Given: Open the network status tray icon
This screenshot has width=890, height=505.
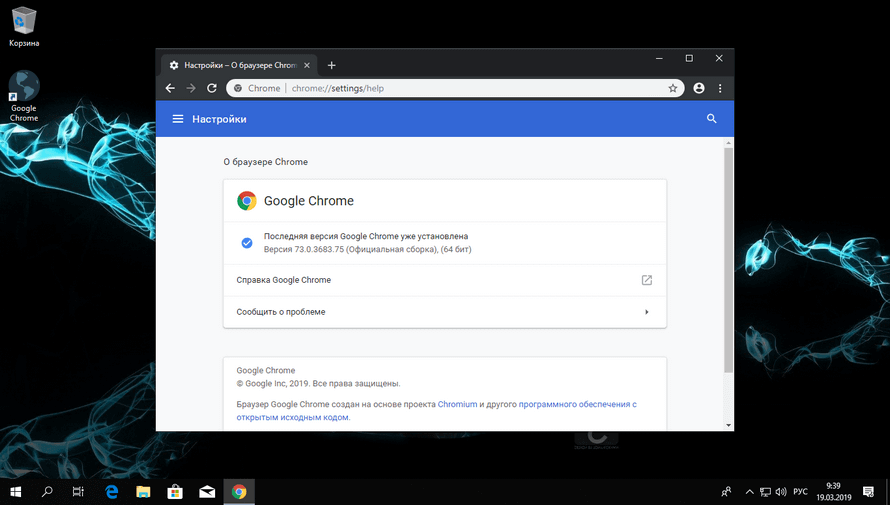Looking at the screenshot, I should click(765, 492).
